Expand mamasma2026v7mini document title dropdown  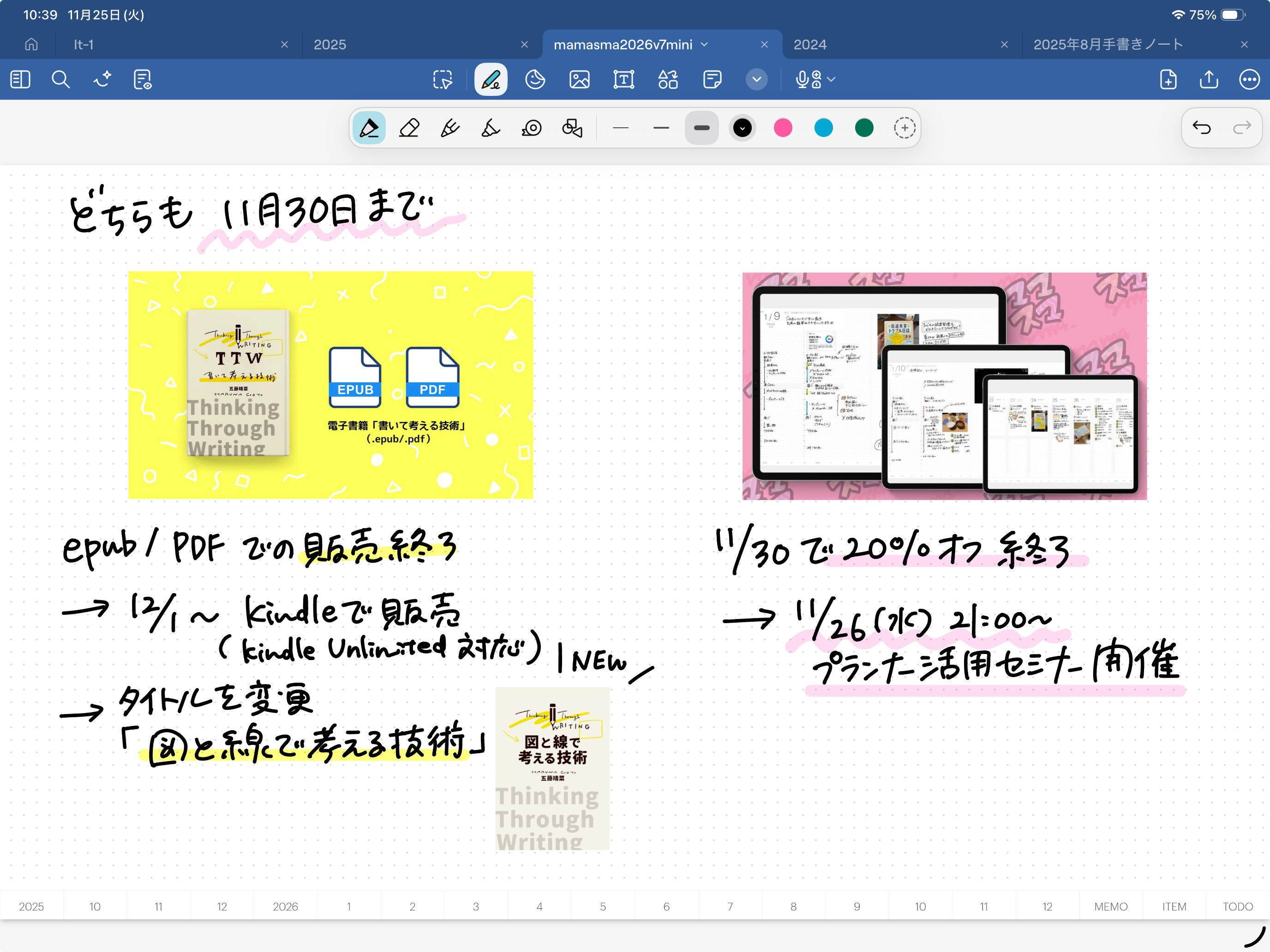(x=705, y=45)
